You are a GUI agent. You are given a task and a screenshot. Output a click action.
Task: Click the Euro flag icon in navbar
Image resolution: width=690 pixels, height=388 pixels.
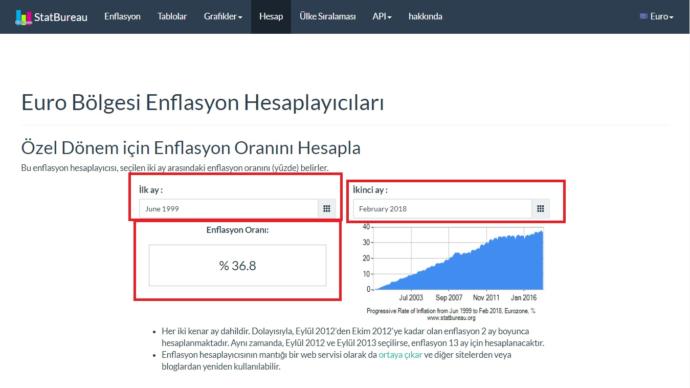[643, 16]
